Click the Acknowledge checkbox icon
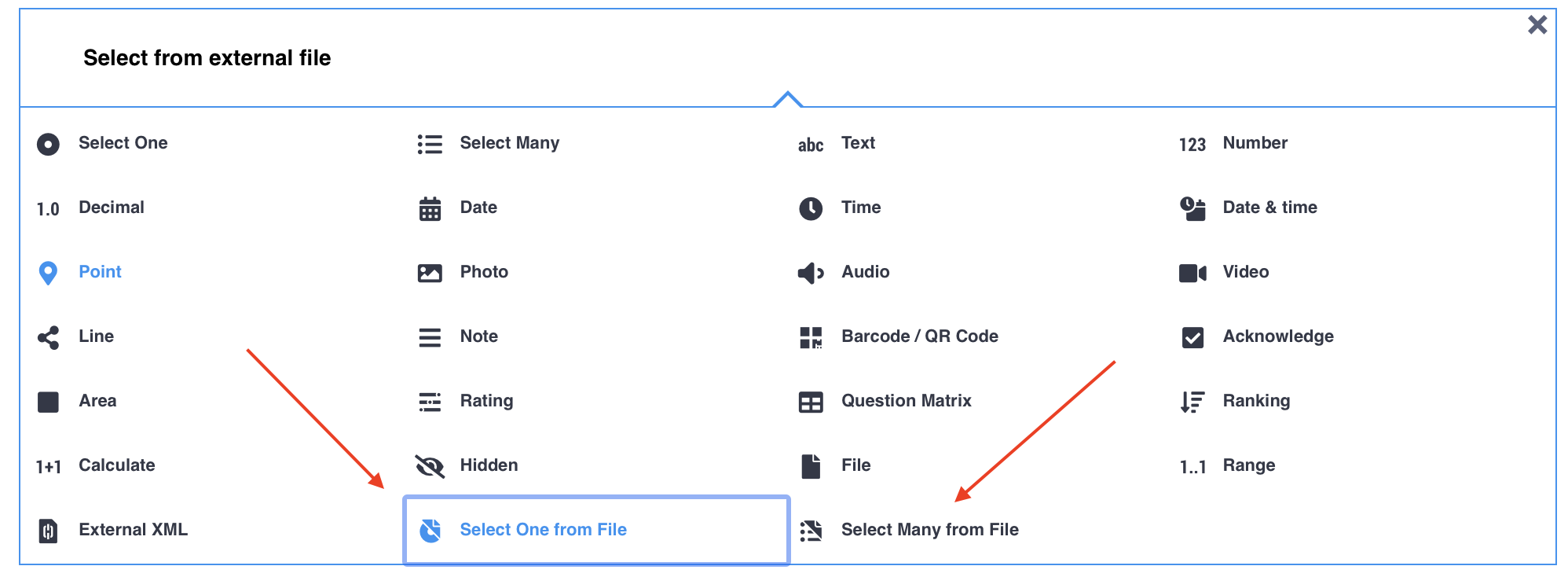This screenshot has width=1568, height=577. (1192, 337)
